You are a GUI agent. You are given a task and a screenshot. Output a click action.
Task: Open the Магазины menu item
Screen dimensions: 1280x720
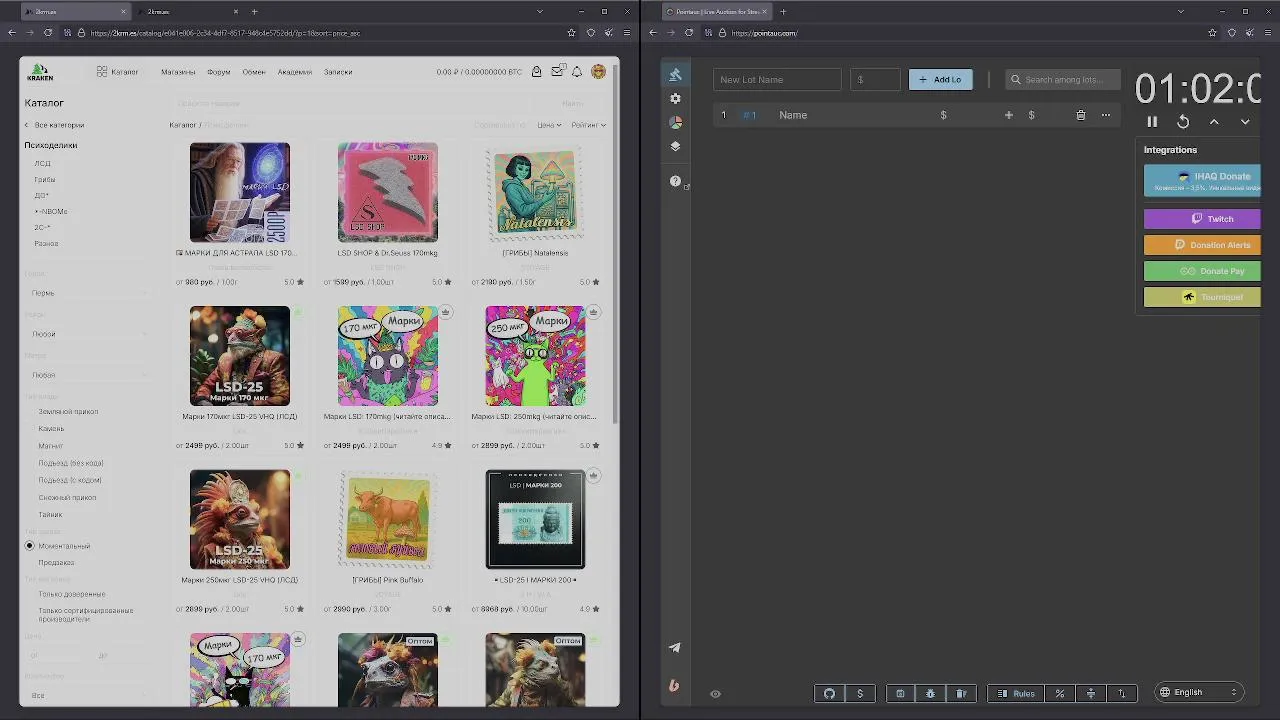click(x=179, y=72)
